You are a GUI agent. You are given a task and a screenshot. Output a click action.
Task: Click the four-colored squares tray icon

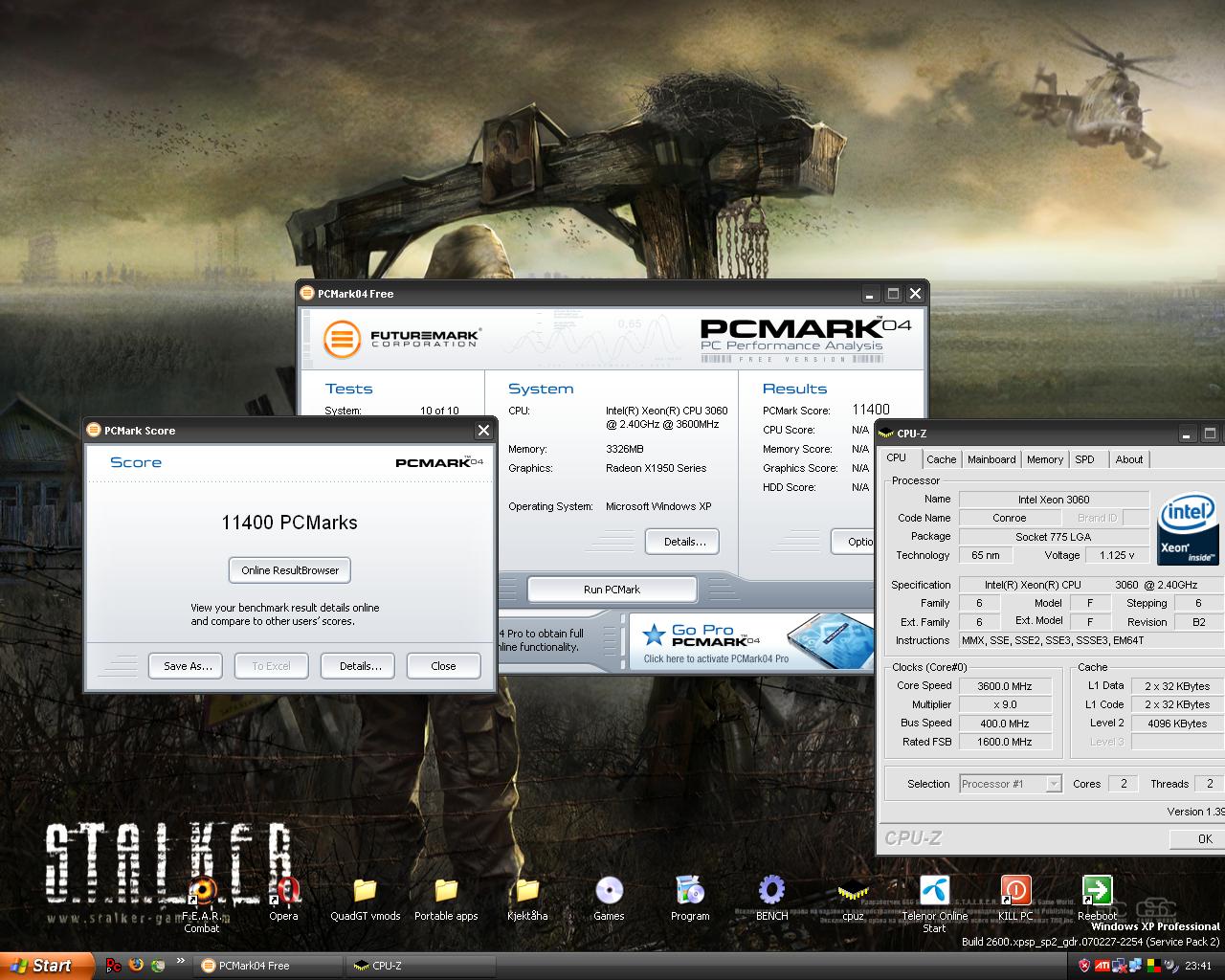click(1154, 966)
